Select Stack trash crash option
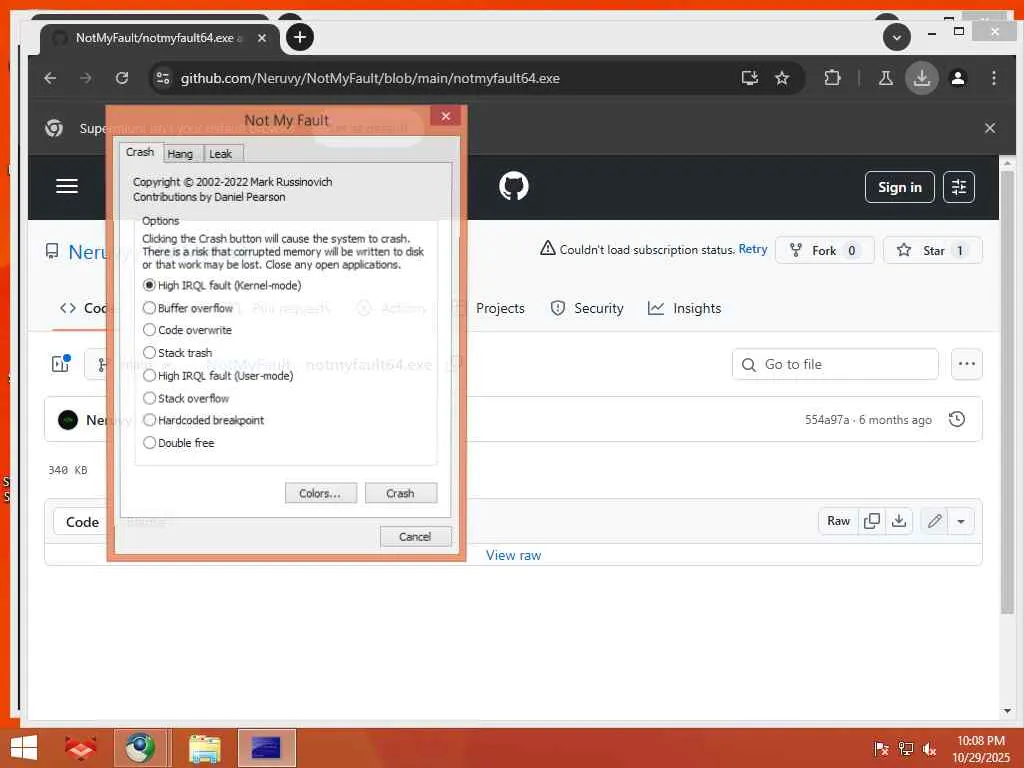The width and height of the screenshot is (1024, 768). tap(177, 353)
